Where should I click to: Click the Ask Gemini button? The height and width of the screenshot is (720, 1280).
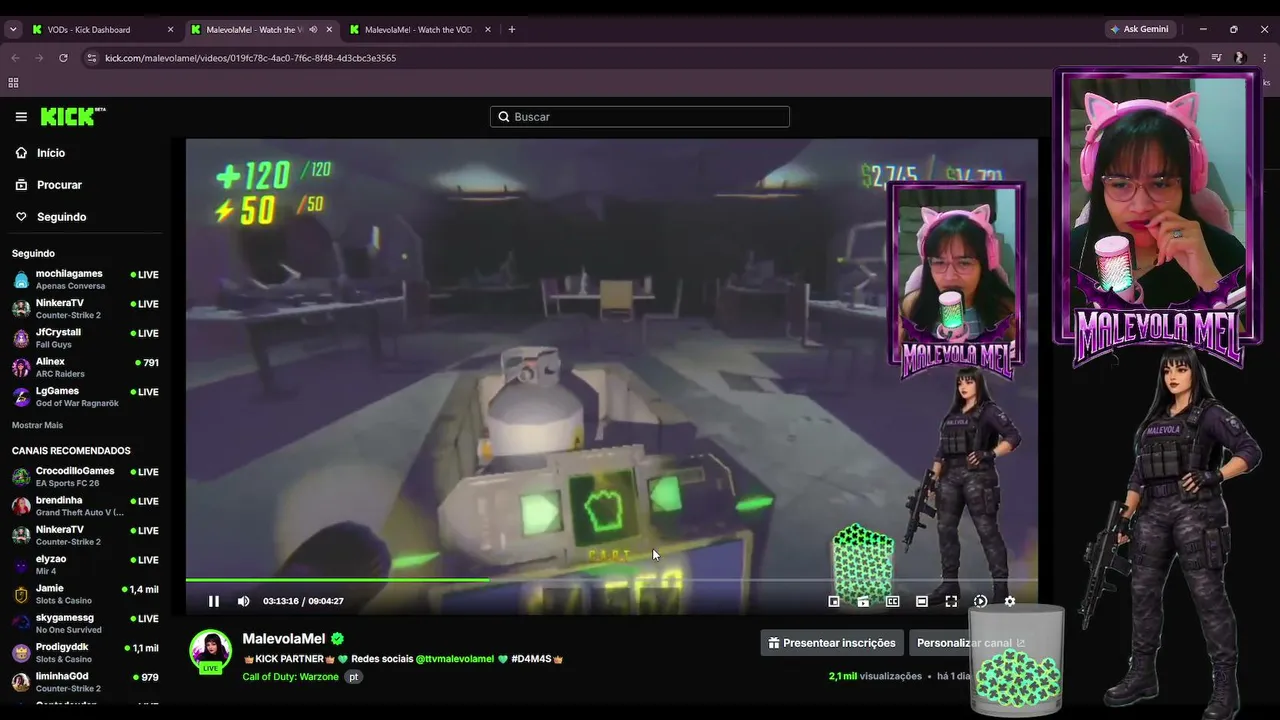1139,30
